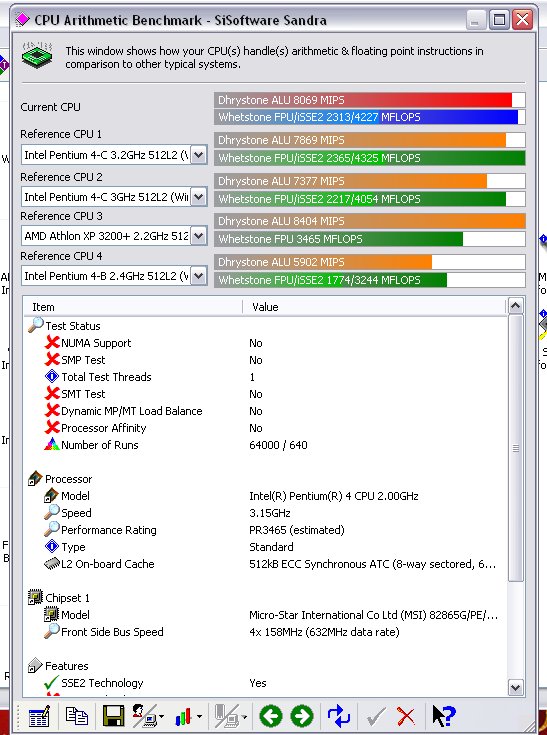Viewport: 547px width, 735px height.
Task: Select the Type row
Action: coord(266,547)
